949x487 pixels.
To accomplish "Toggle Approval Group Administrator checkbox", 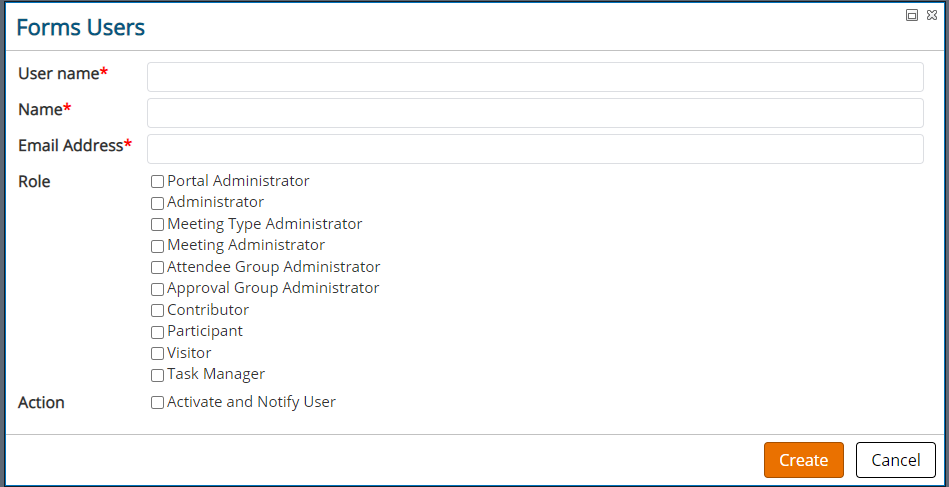I will [157, 289].
